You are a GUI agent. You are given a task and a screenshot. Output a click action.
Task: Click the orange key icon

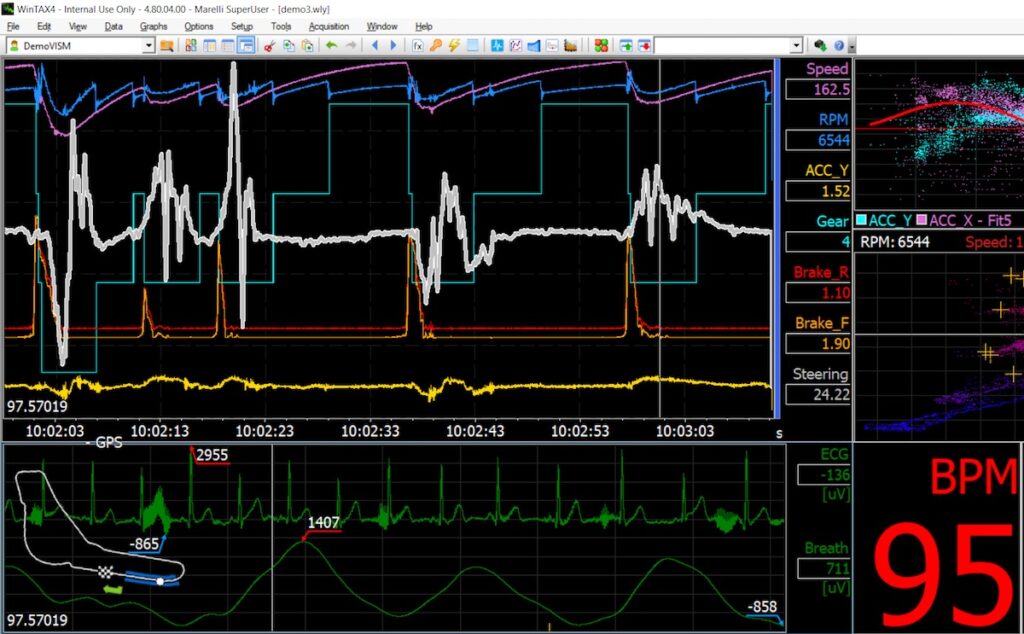pos(436,46)
